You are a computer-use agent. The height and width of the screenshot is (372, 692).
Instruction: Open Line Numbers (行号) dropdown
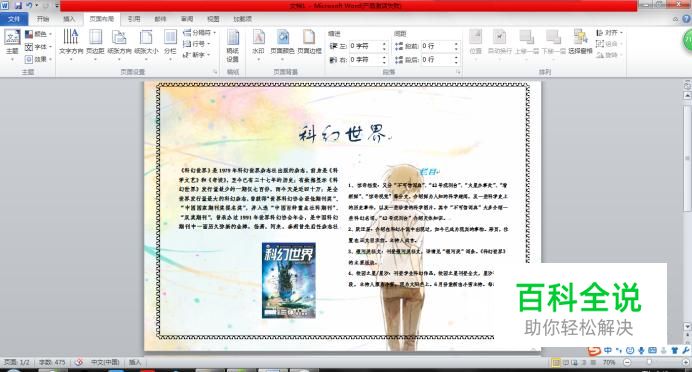(x=197, y=44)
